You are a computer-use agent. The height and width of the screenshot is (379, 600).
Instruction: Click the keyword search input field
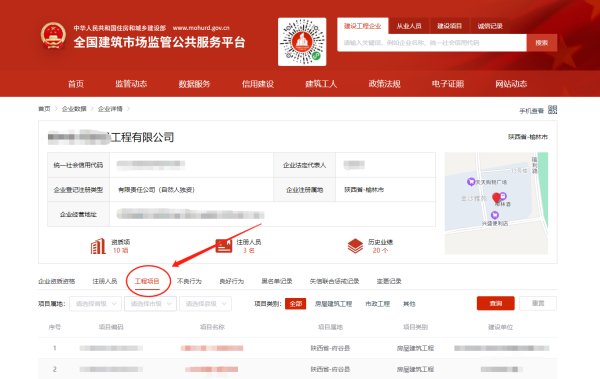pyautogui.click(x=432, y=43)
